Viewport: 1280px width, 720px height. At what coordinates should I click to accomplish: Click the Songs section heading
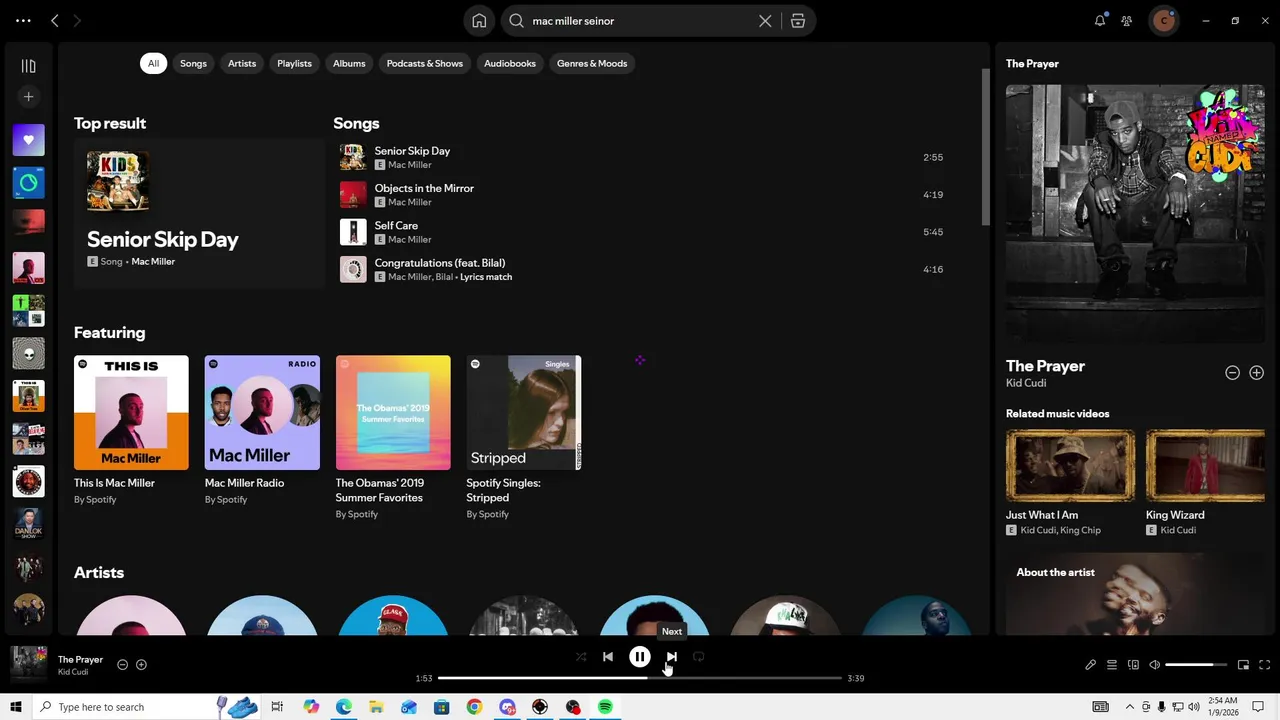(x=356, y=123)
